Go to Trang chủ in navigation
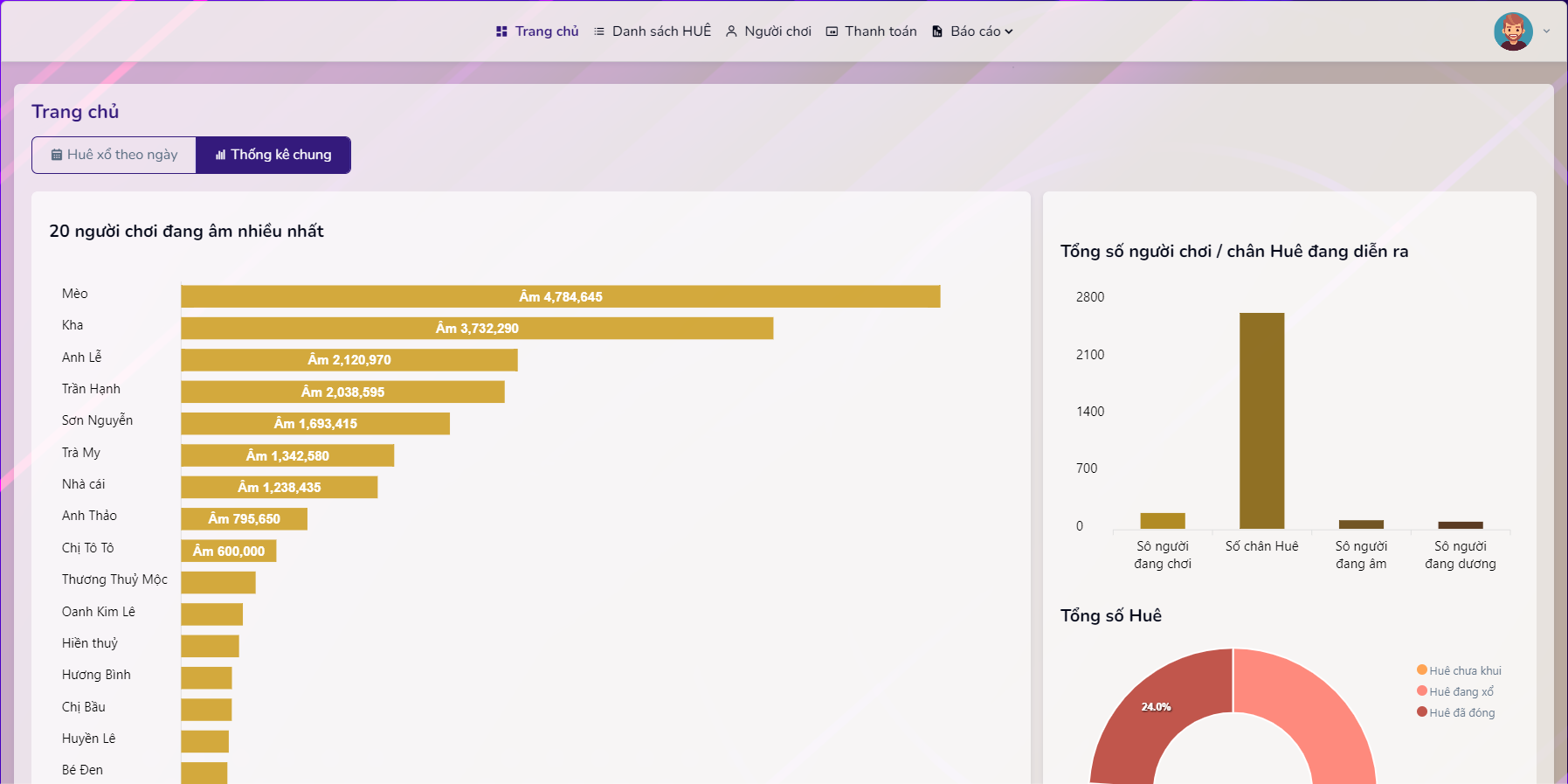 [x=537, y=31]
